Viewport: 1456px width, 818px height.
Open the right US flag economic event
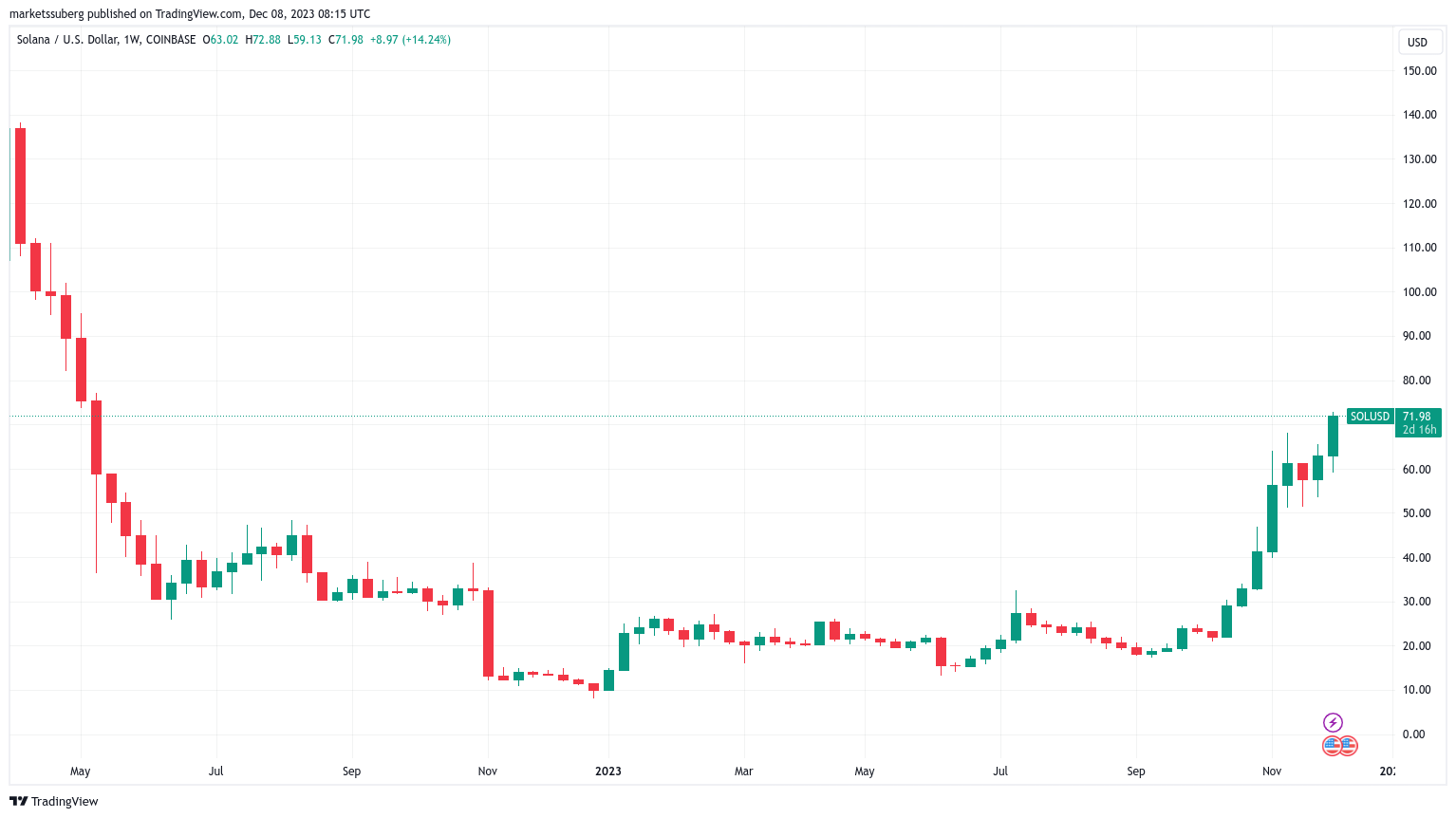1348,745
